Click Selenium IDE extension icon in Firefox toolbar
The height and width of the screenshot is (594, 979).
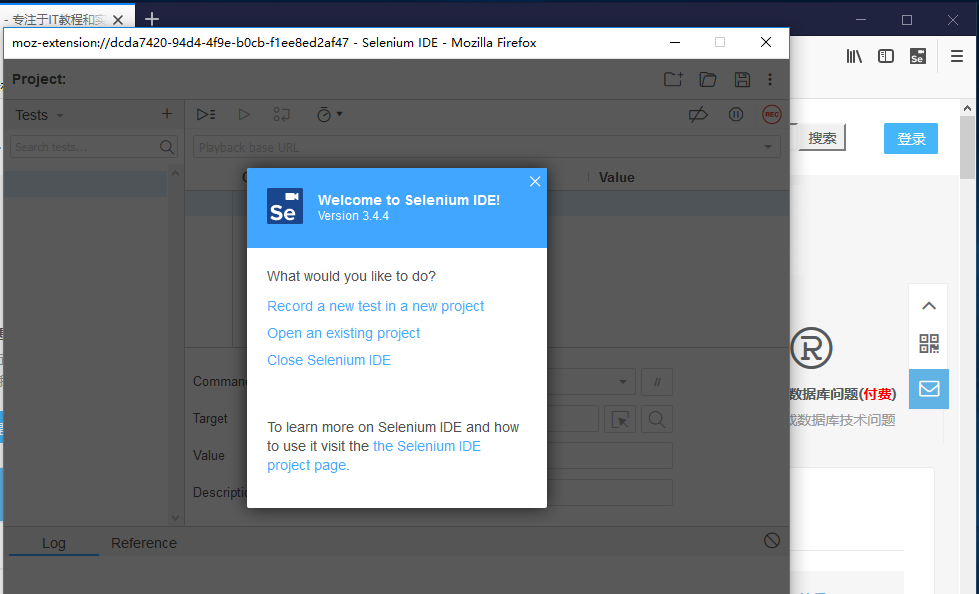pos(918,56)
